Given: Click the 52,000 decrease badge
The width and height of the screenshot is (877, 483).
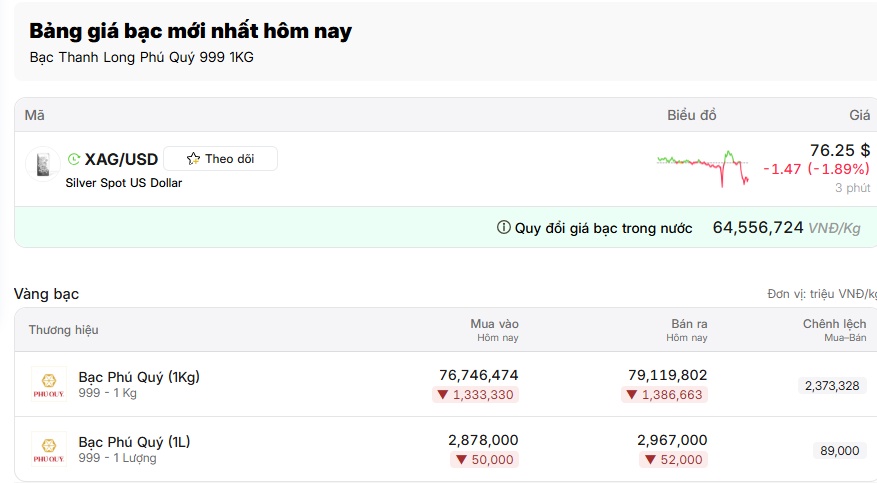Looking at the screenshot, I should click(673, 460).
